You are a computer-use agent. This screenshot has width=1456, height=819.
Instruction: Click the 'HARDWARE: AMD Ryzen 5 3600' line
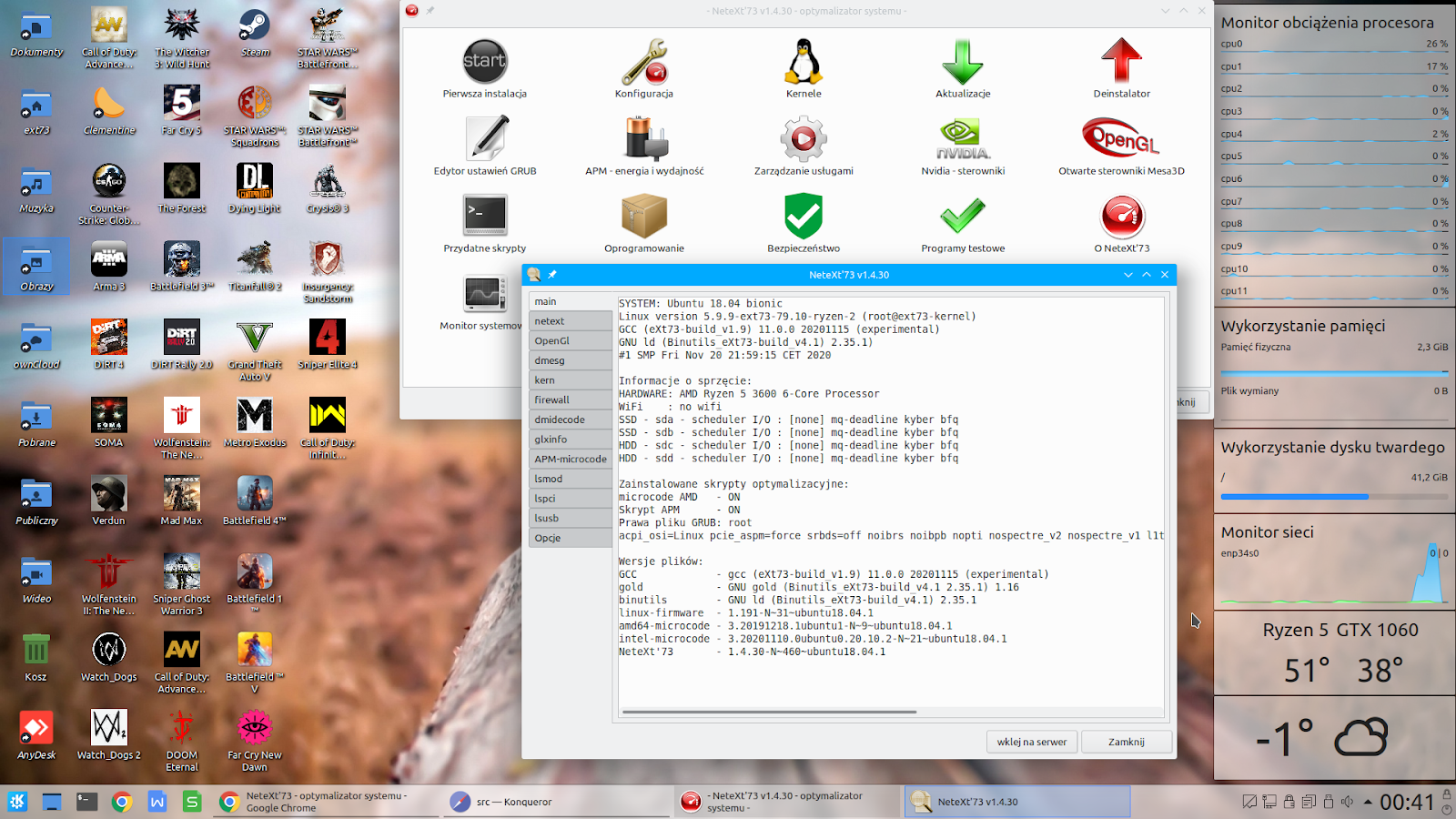point(749,394)
